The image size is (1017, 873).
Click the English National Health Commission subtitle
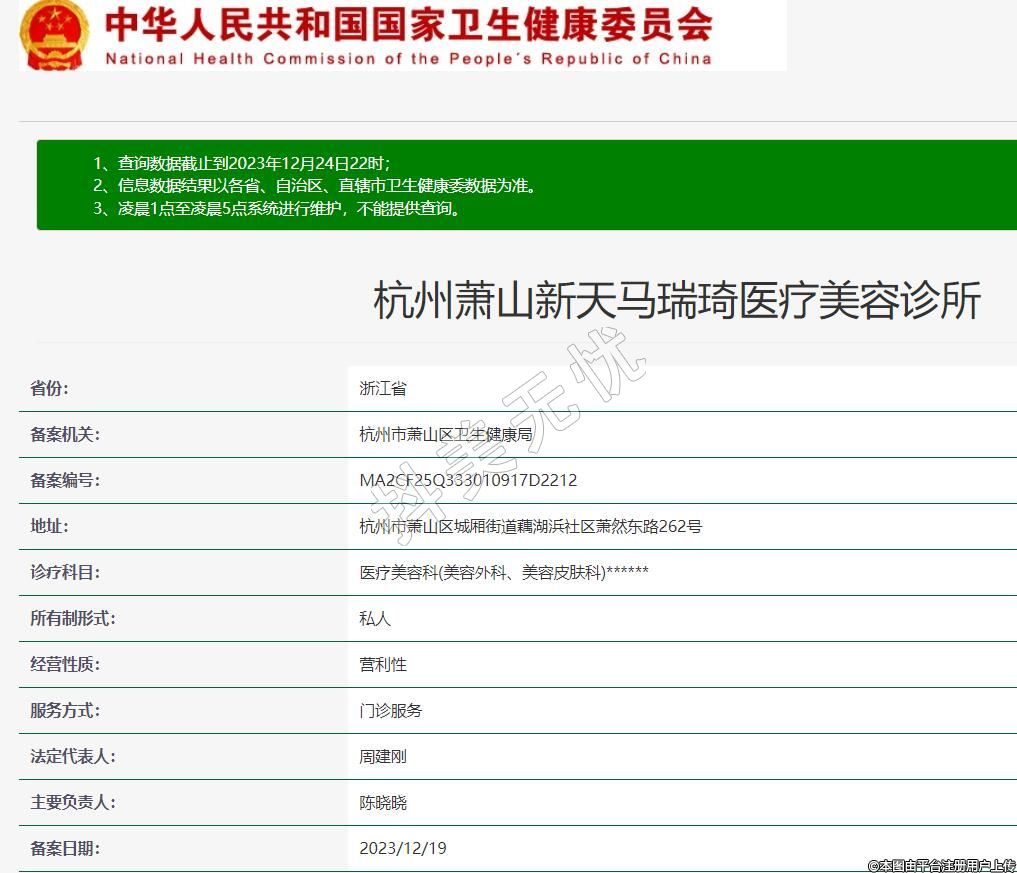click(x=408, y=59)
